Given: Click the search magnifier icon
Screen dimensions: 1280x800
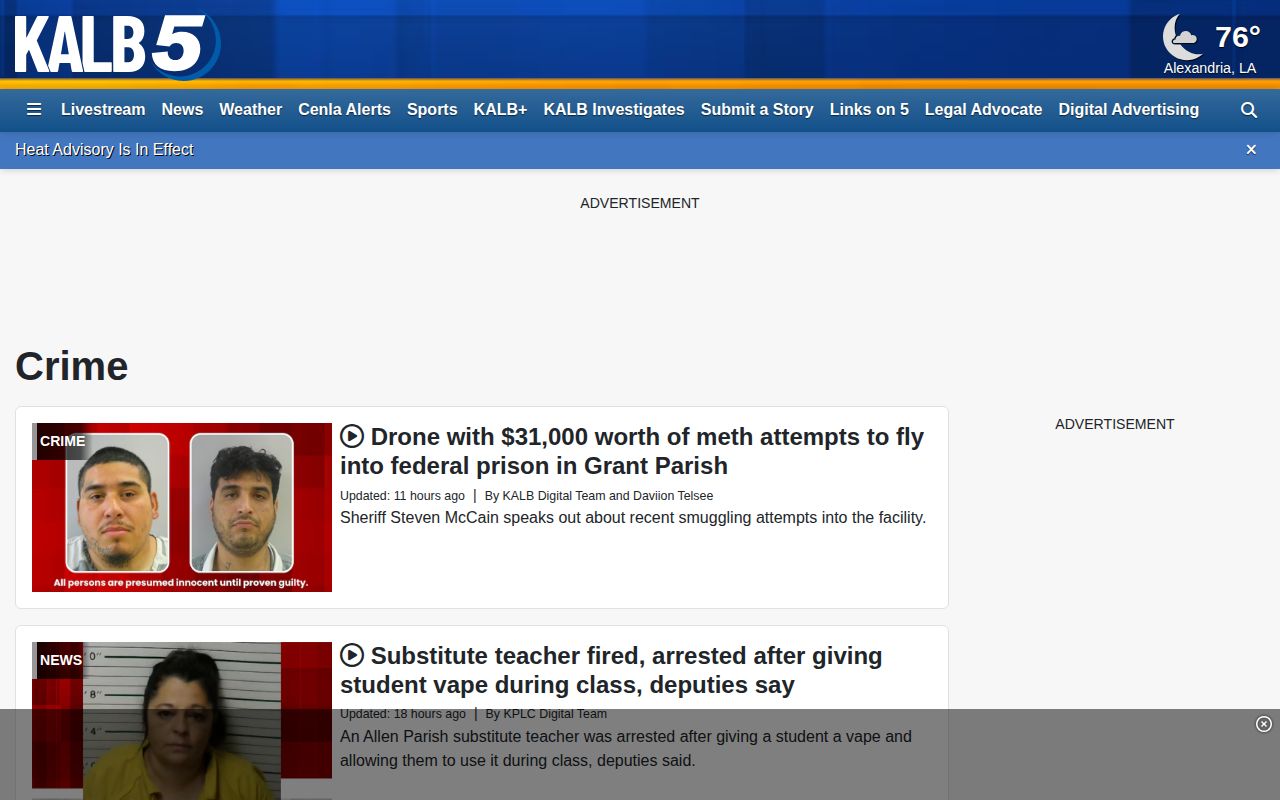Looking at the screenshot, I should pyautogui.click(x=1249, y=110).
